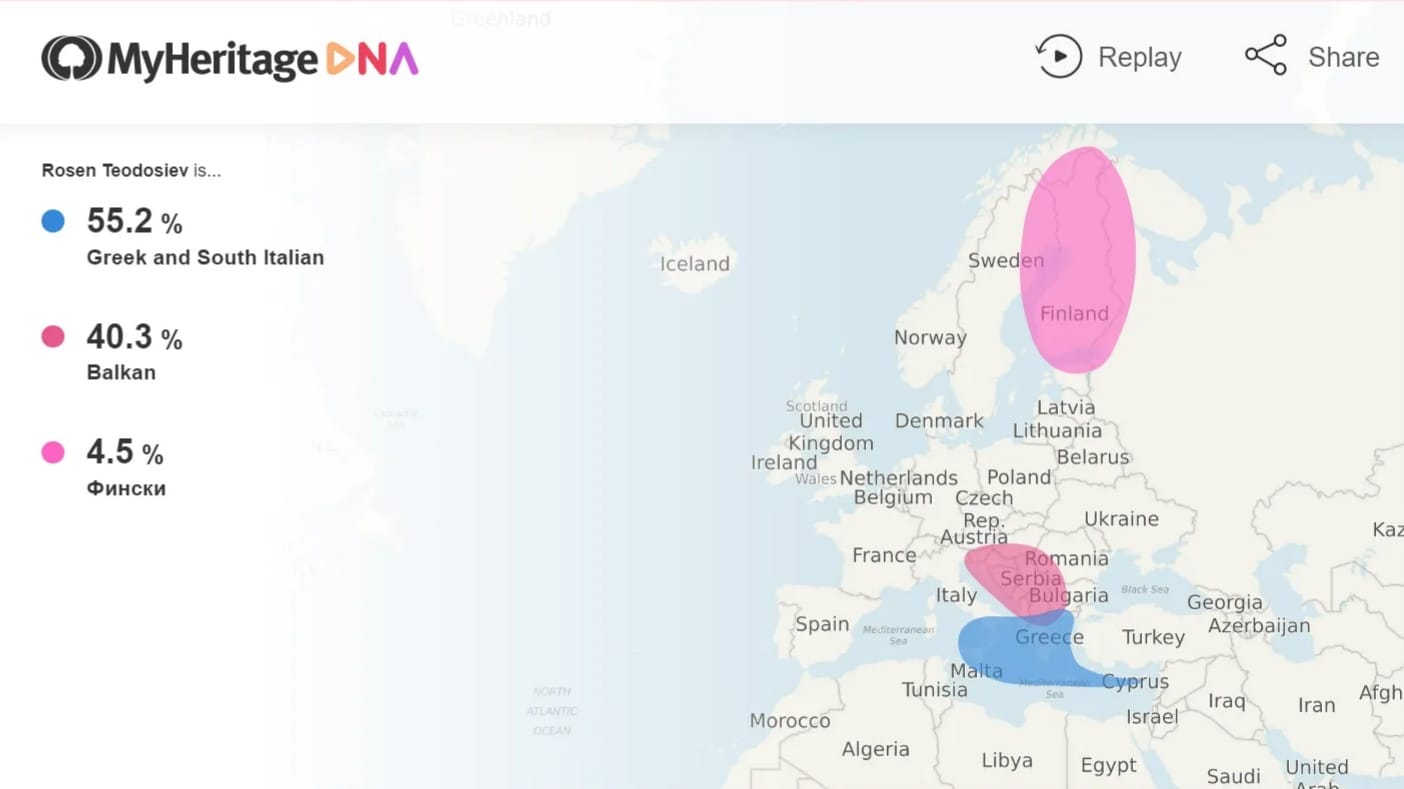Click the dark pink Balkan color dot
Screen dimensions: 1404x789
(x=53, y=337)
